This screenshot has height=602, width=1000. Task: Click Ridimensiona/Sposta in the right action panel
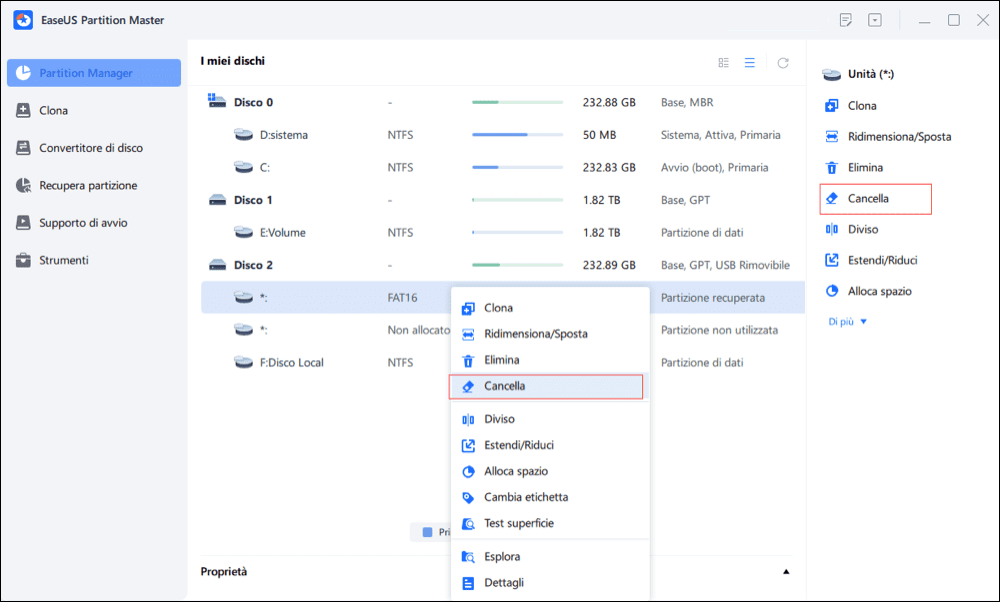(x=888, y=136)
